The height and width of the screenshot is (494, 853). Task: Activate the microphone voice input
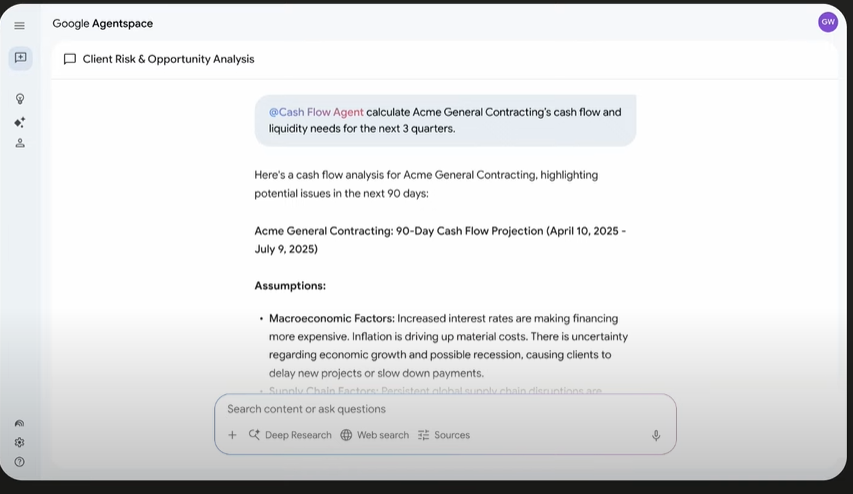point(656,435)
